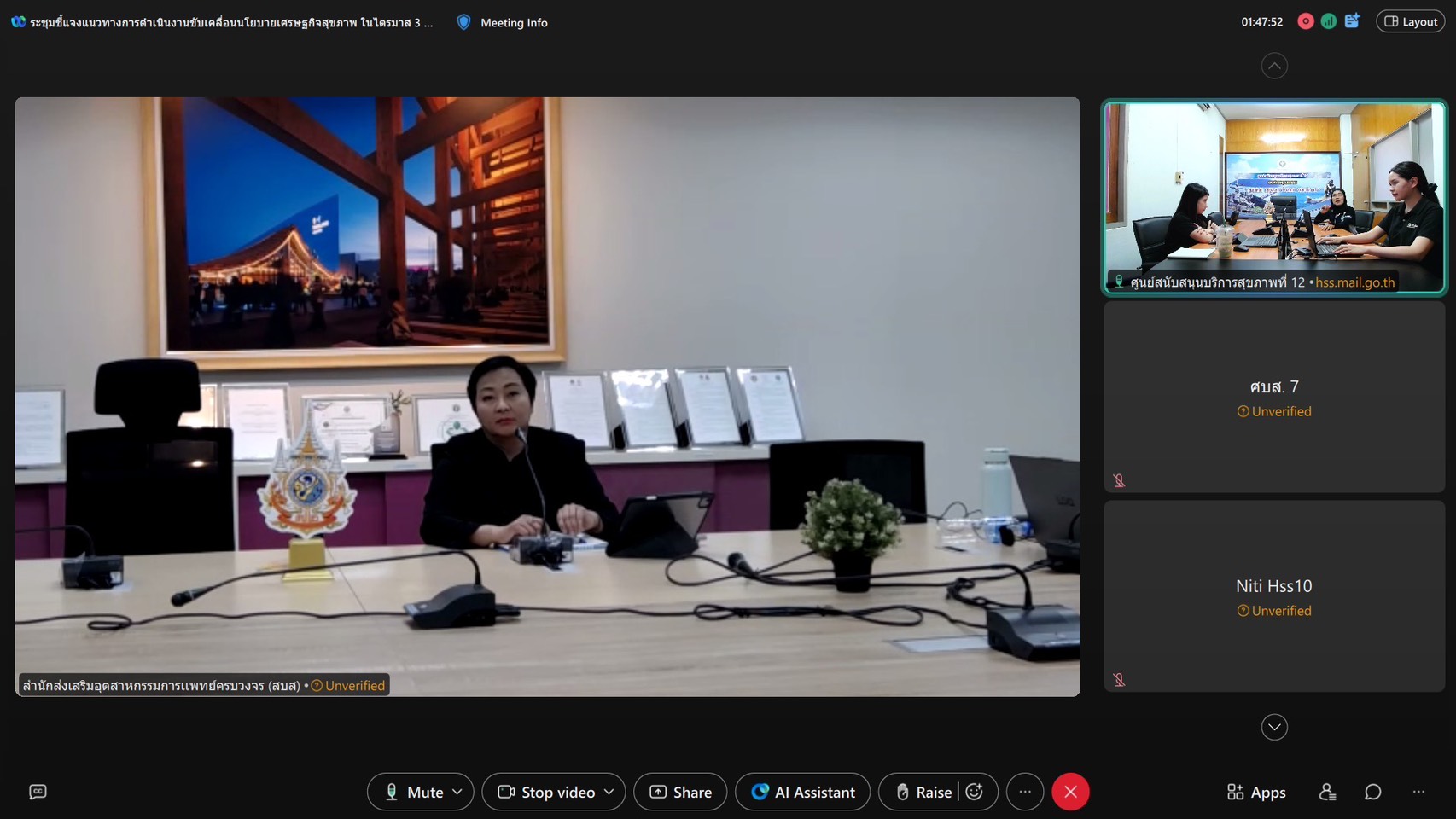Open the participants panel icon

[x=1327, y=792]
